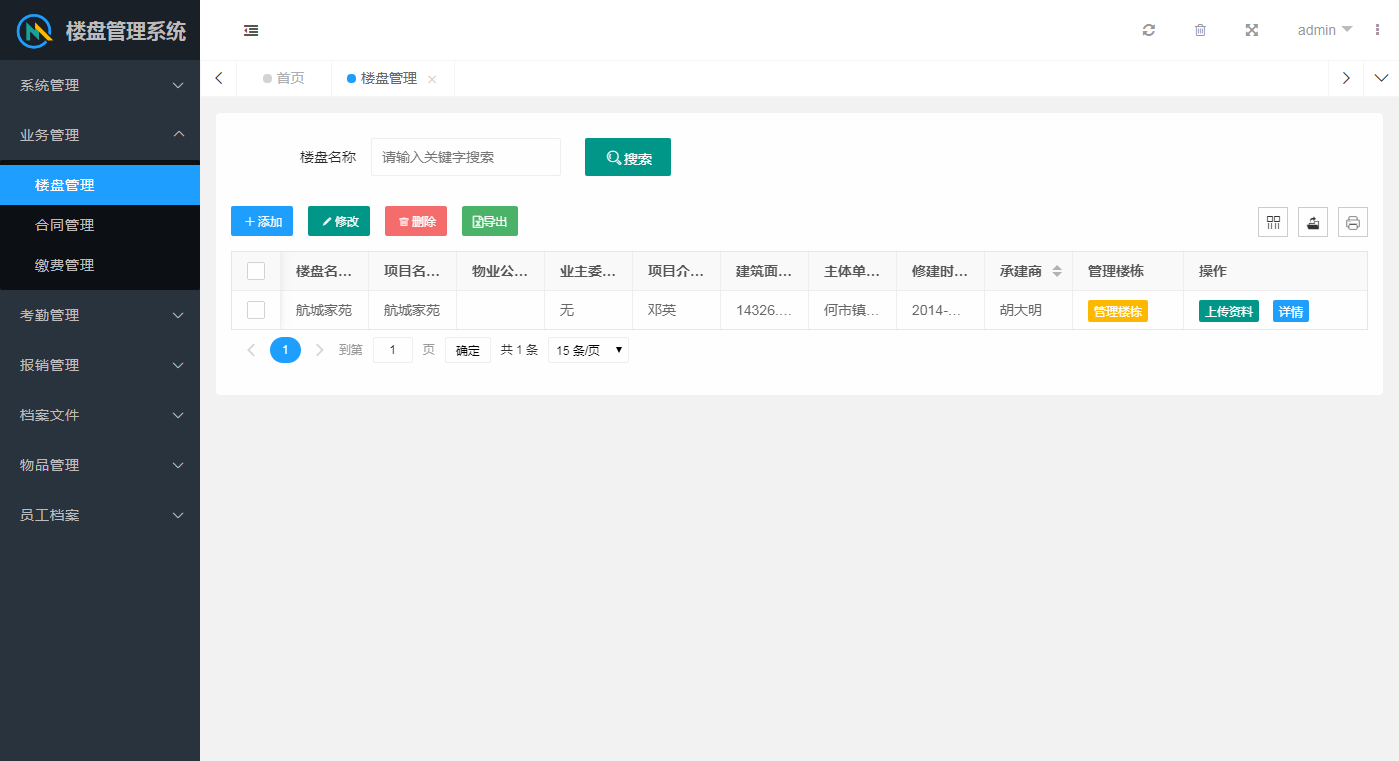This screenshot has width=1399, height=761.
Task: Check the select-all header checkbox
Action: [256, 271]
